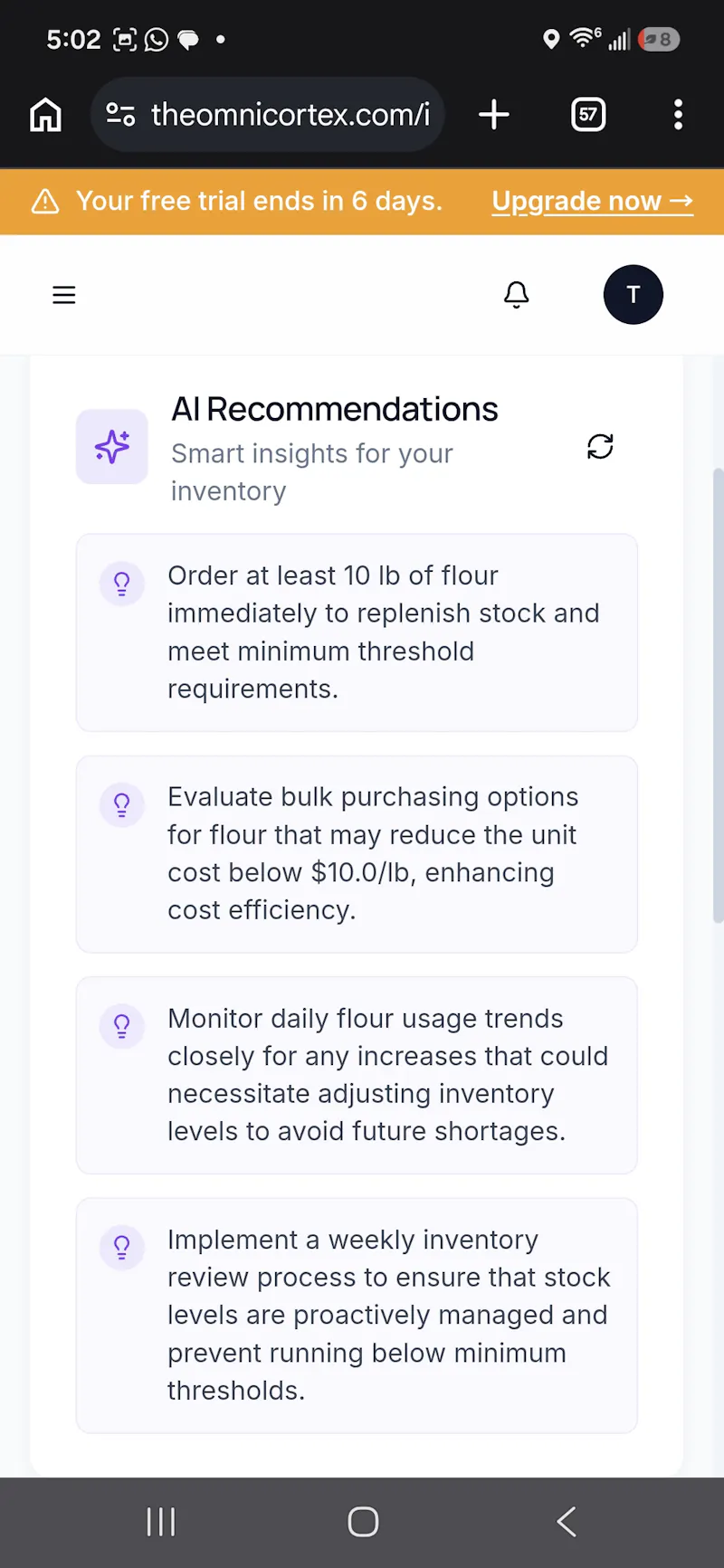Image resolution: width=724 pixels, height=1568 pixels.
Task: Click the Upgrade now link
Action: 593,202
